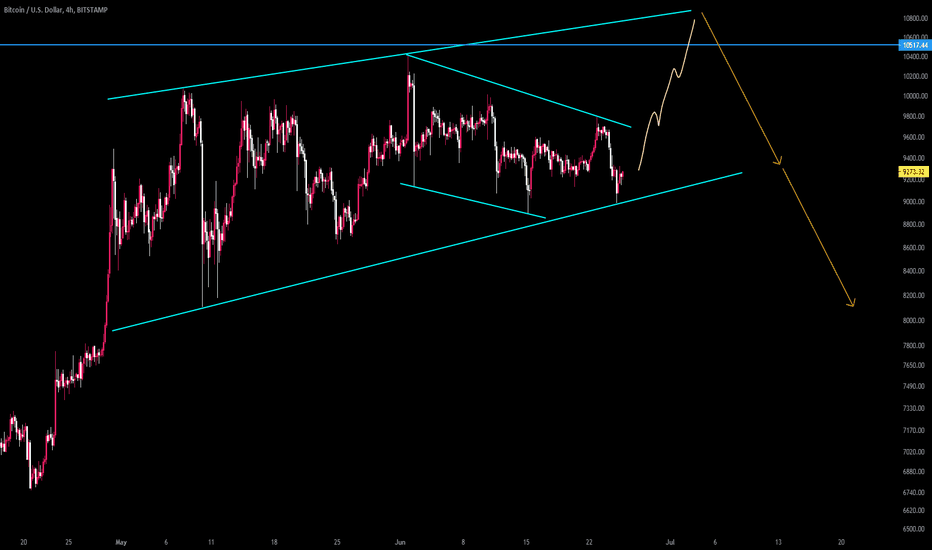Screen dimensions: 932x550
Task: Click the 8400.00 price axis label
Action: coord(915,271)
